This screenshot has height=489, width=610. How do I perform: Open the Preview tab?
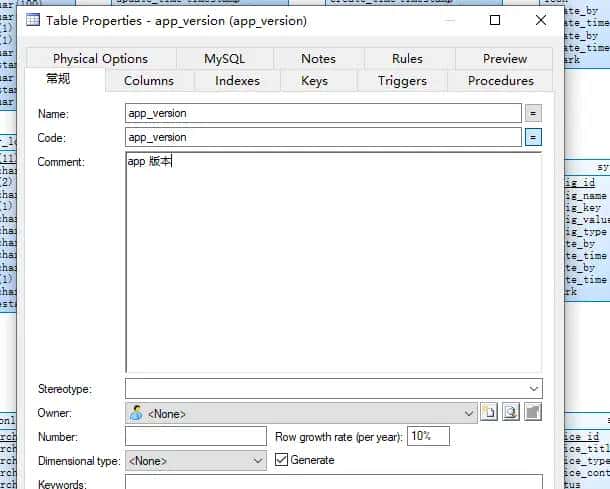click(505, 59)
